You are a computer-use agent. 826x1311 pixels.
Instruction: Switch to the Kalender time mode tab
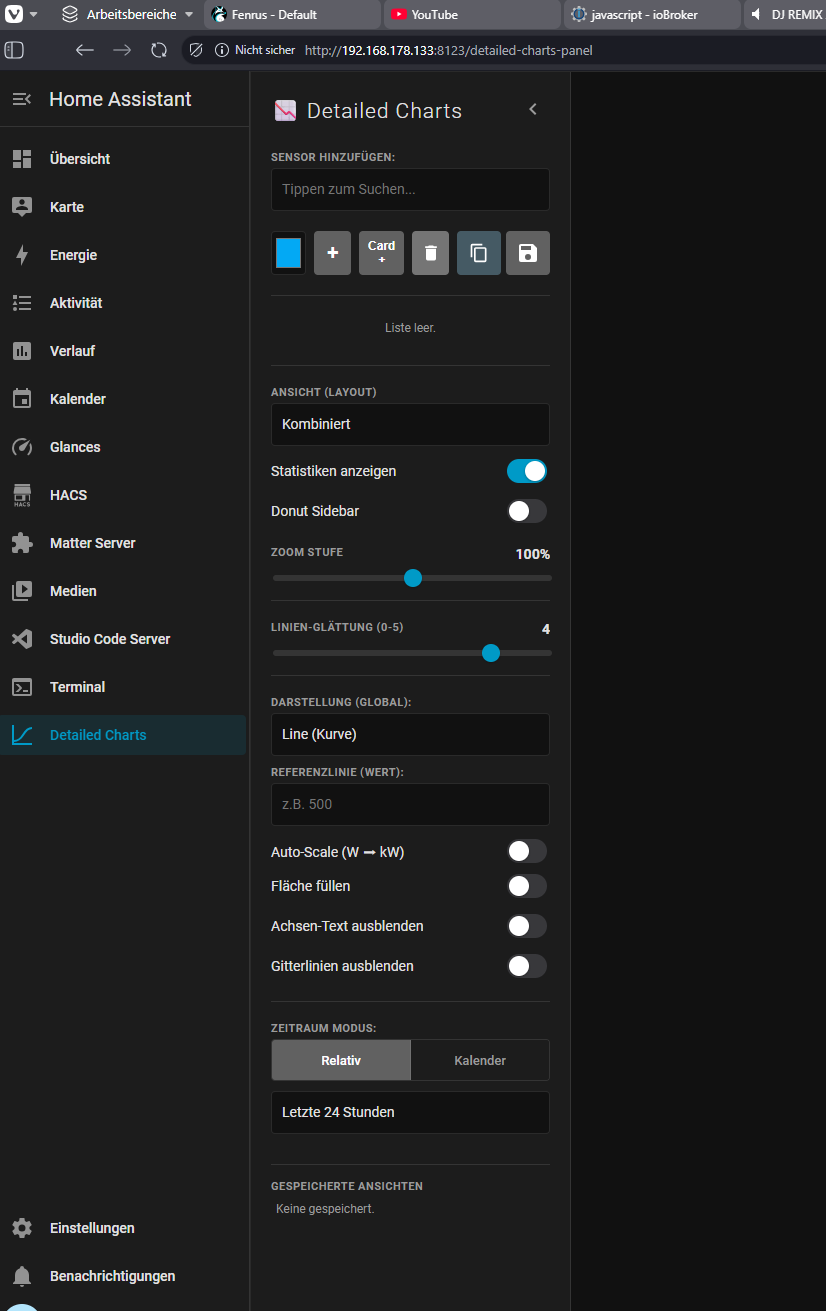[480, 1060]
